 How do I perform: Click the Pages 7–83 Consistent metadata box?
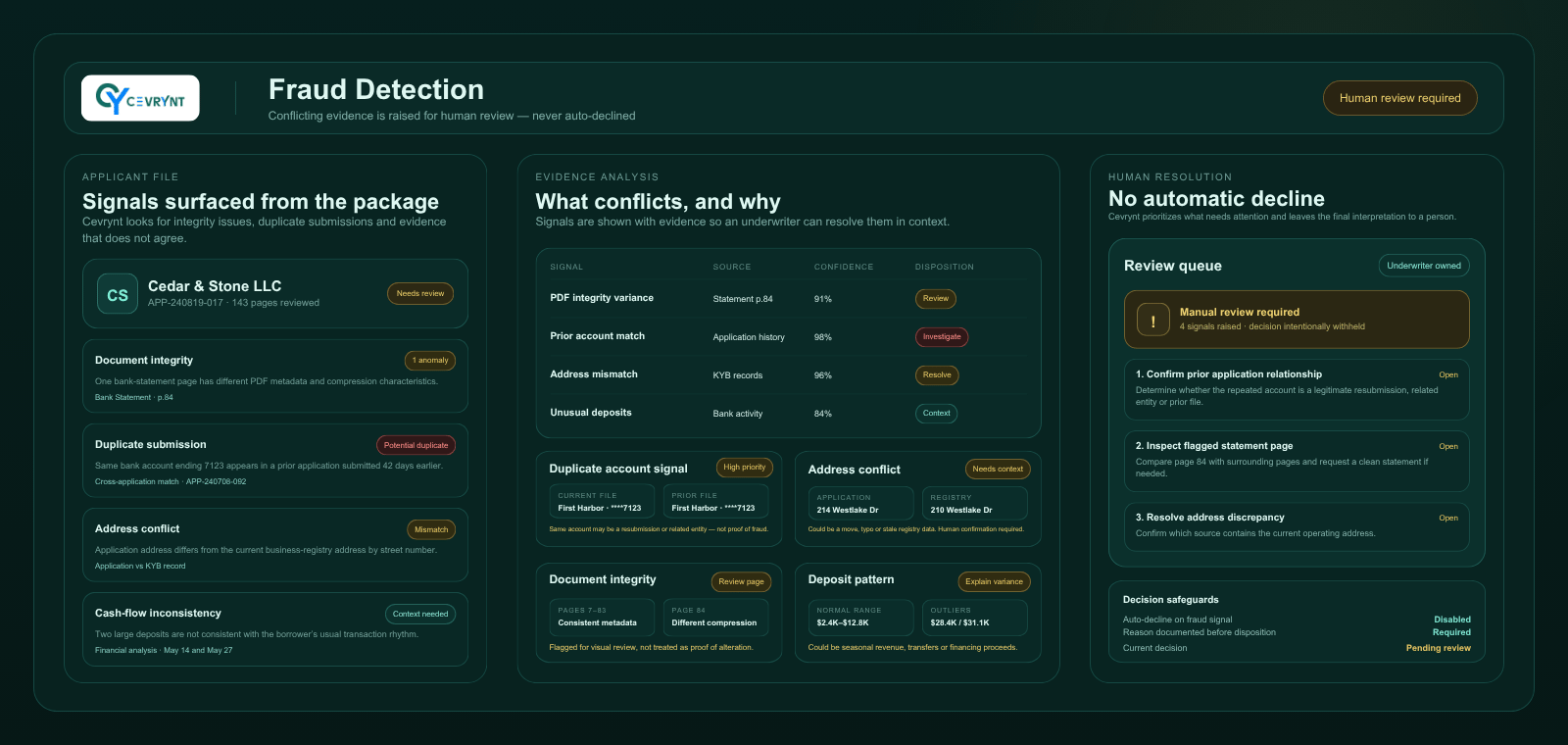coord(602,617)
